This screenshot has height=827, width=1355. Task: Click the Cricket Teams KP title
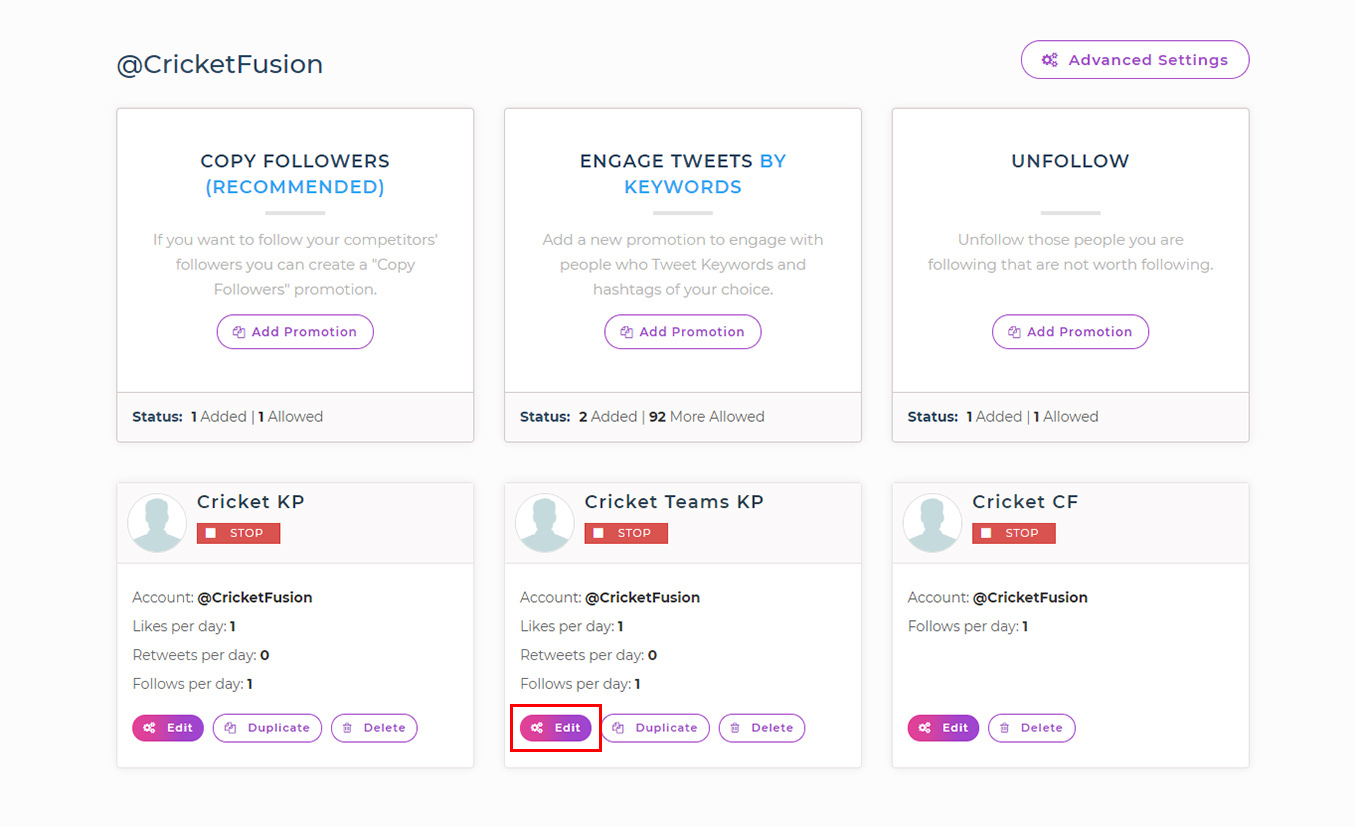[674, 502]
